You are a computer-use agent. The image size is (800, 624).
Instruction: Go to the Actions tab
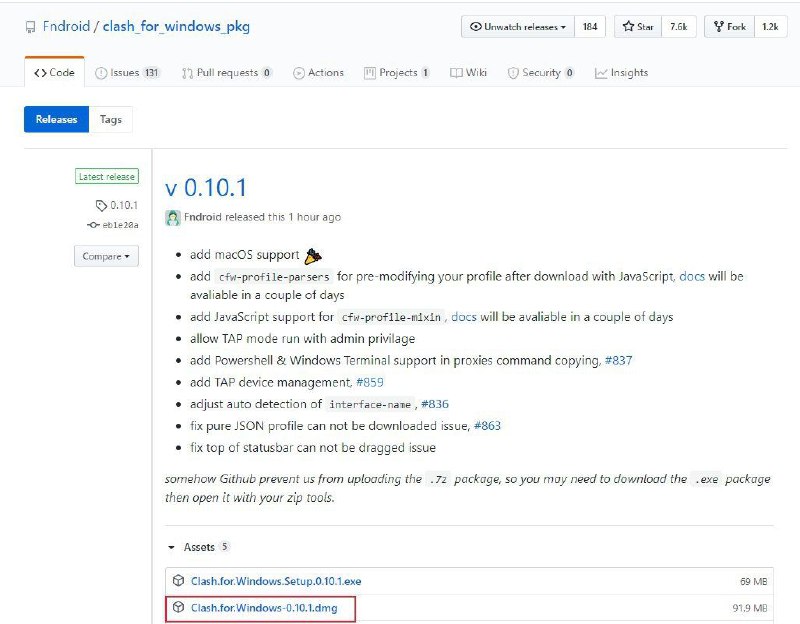coord(318,73)
